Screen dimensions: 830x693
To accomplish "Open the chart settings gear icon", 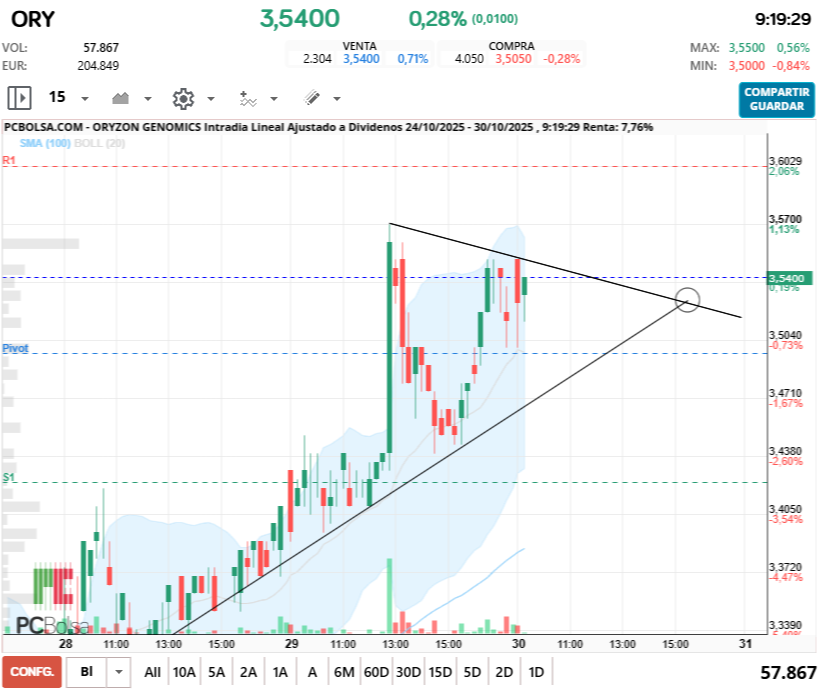I will pyautogui.click(x=184, y=97).
